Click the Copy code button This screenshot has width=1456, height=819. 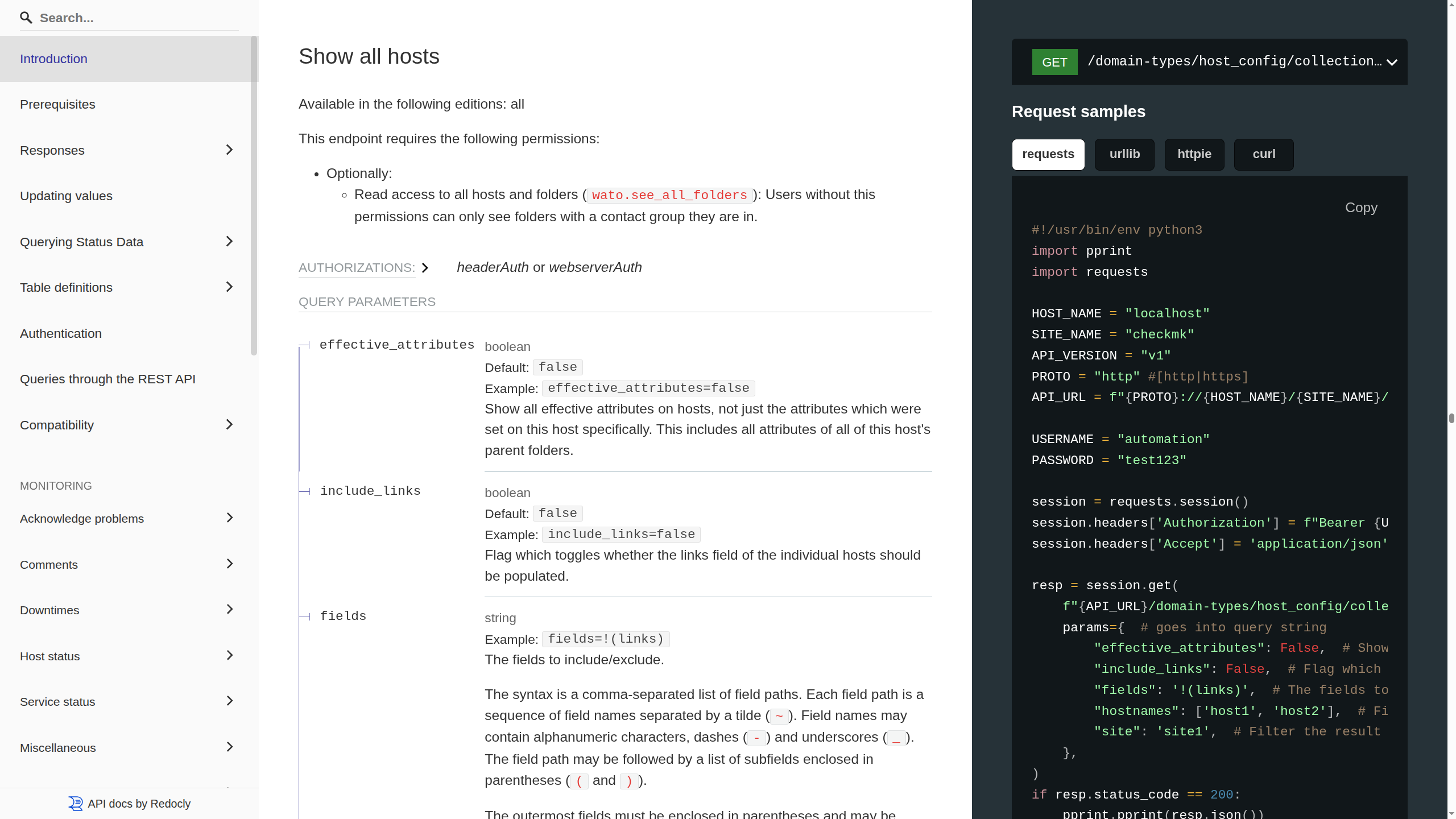[x=1360, y=207]
